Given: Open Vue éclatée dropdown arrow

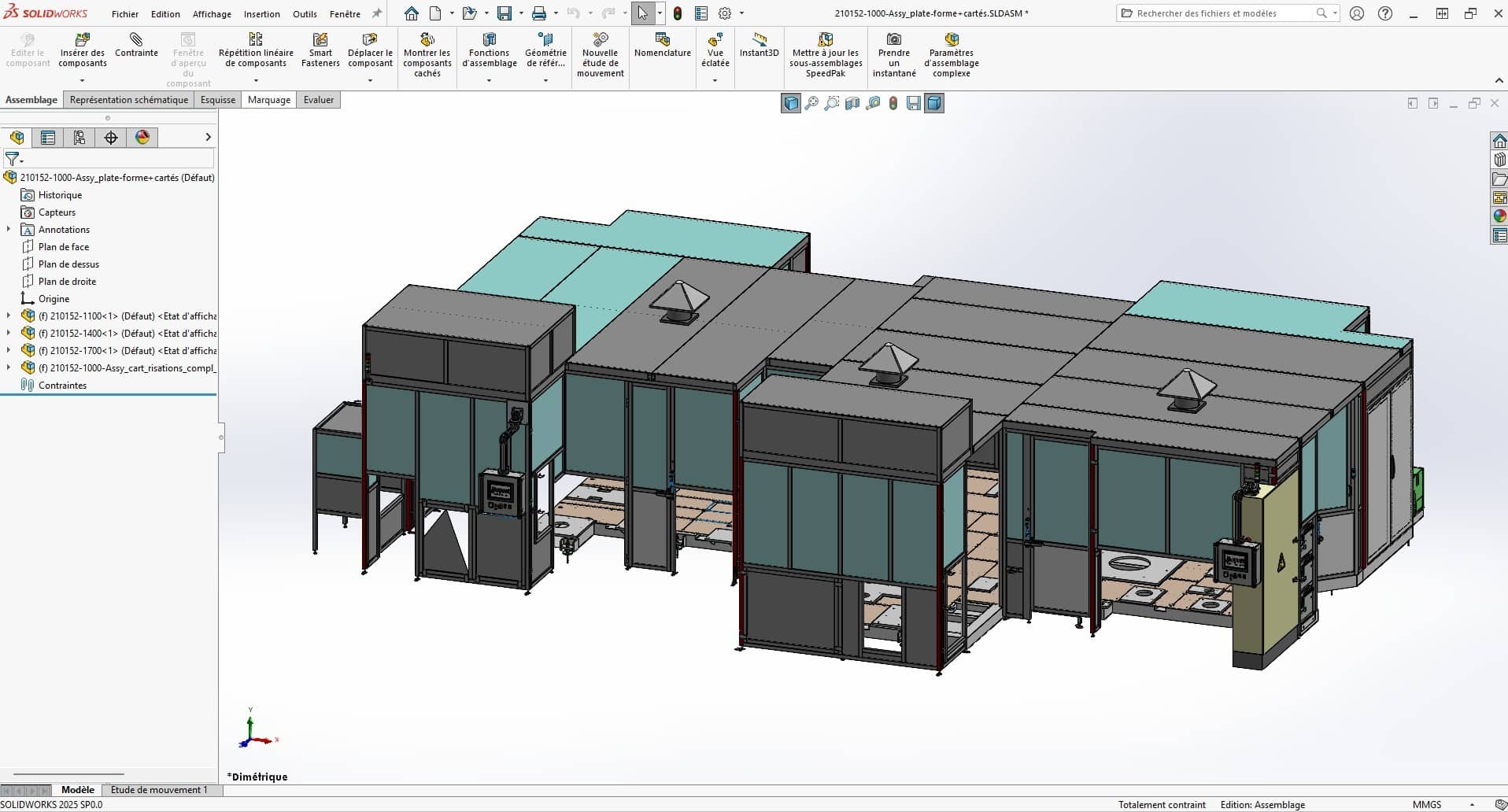Looking at the screenshot, I should [x=715, y=80].
